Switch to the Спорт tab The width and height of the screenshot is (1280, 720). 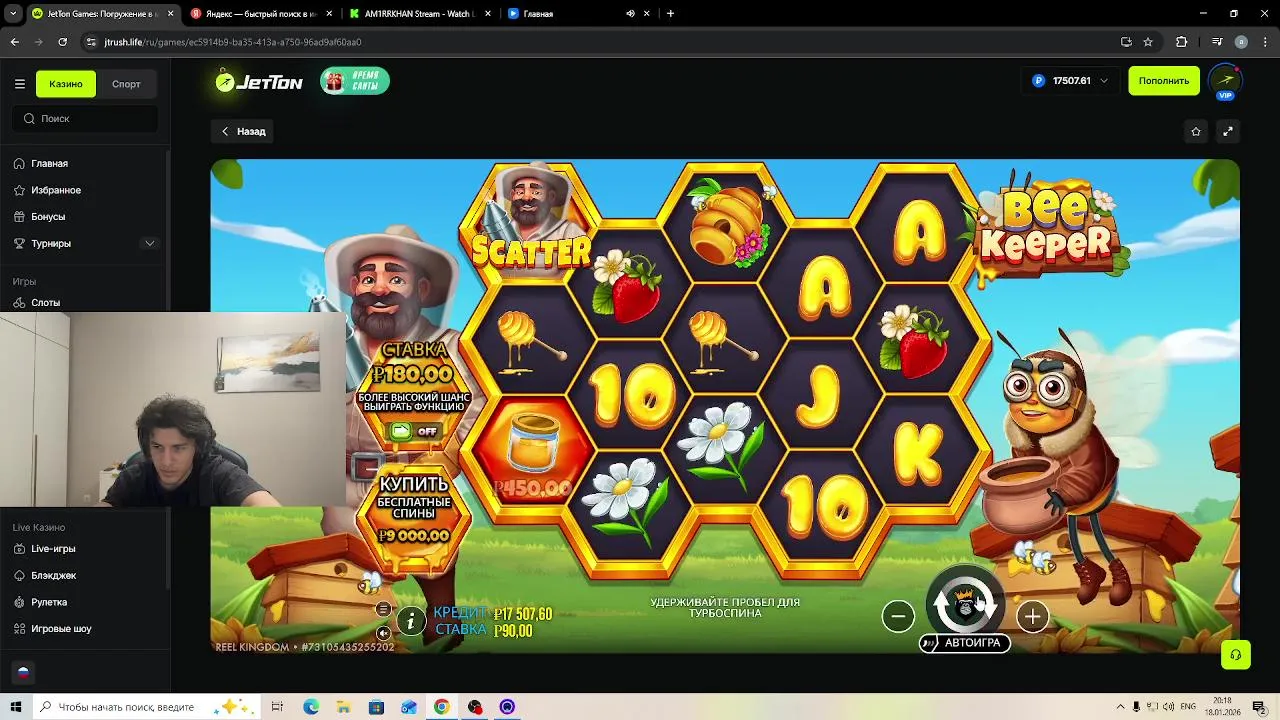[126, 84]
